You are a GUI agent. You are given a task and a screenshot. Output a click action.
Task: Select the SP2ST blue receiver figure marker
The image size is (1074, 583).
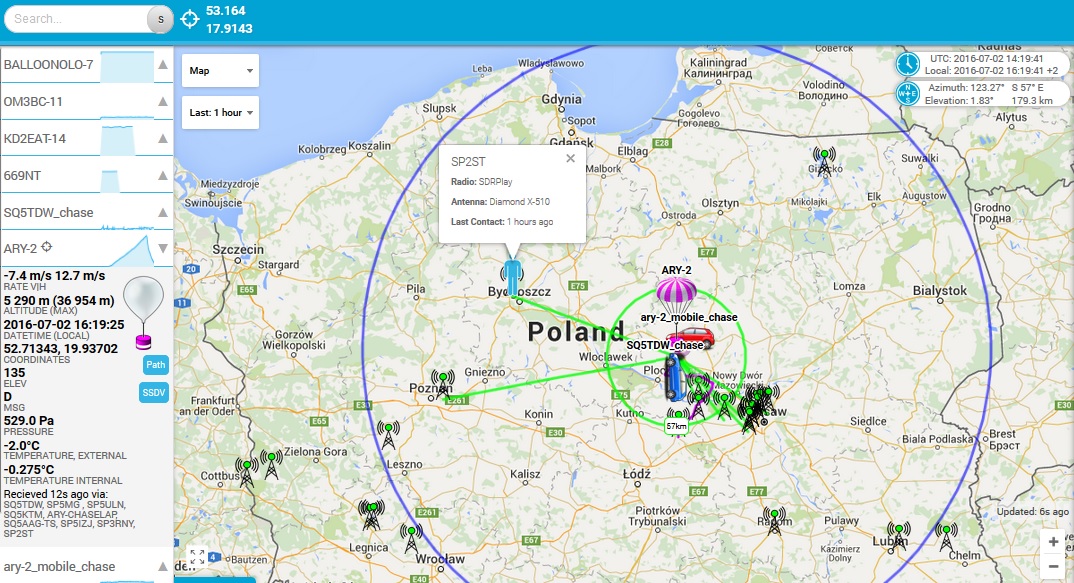tap(513, 277)
